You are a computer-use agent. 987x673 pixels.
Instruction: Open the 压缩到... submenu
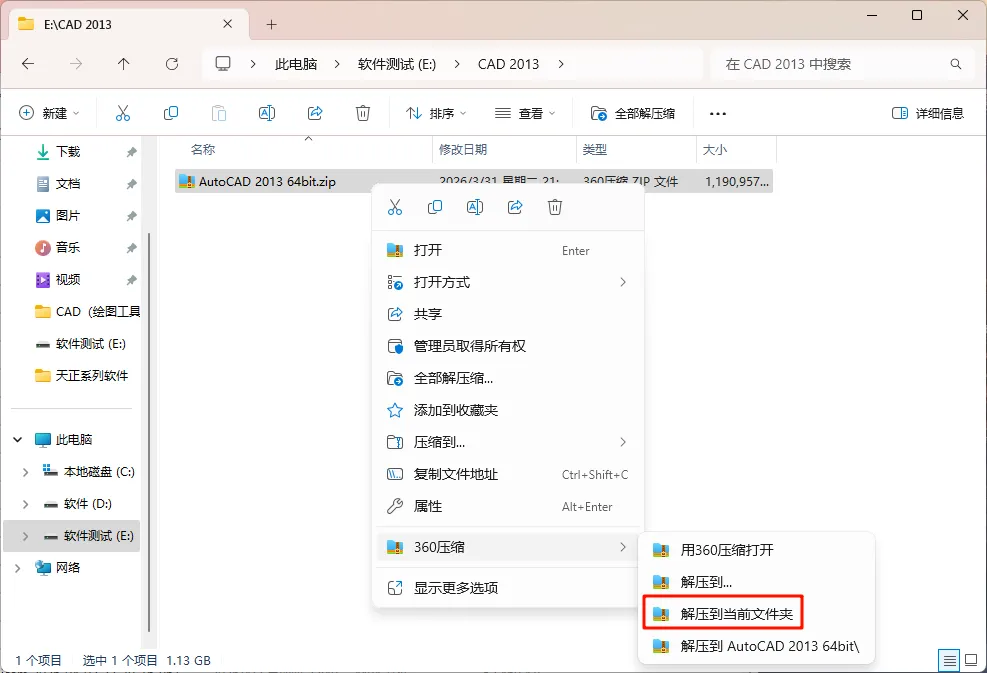[x=507, y=442]
